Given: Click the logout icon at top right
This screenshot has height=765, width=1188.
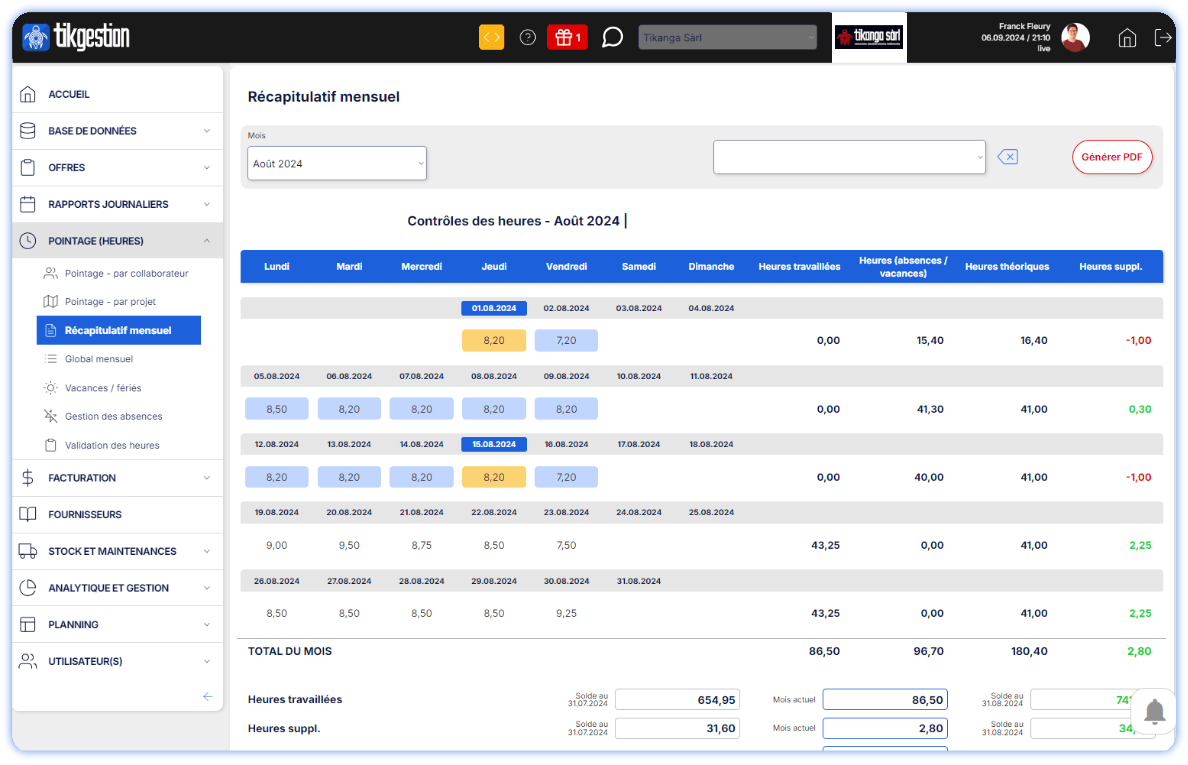Looking at the screenshot, I should (1162, 38).
